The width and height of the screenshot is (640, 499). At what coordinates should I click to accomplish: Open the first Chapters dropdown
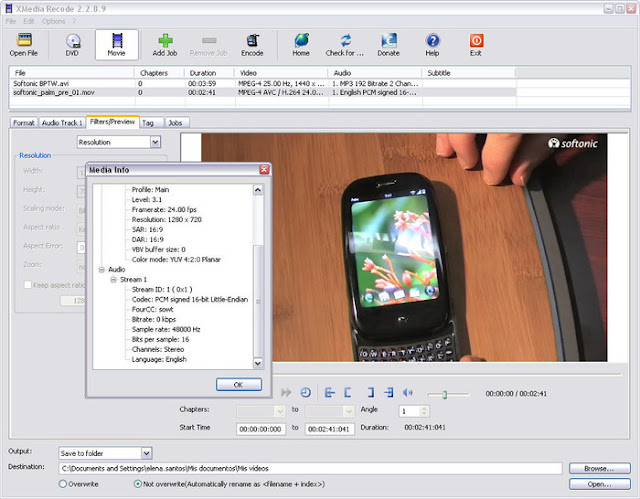[280, 411]
